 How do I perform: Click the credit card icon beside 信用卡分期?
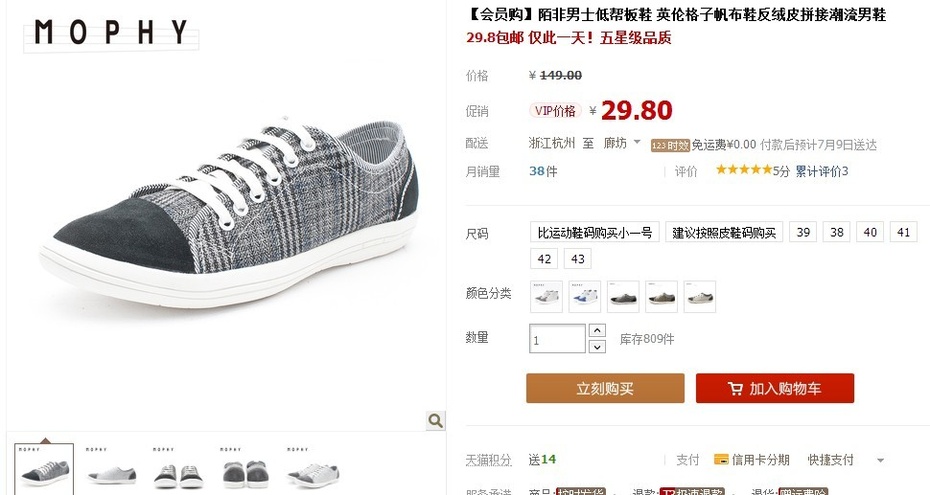(721, 459)
